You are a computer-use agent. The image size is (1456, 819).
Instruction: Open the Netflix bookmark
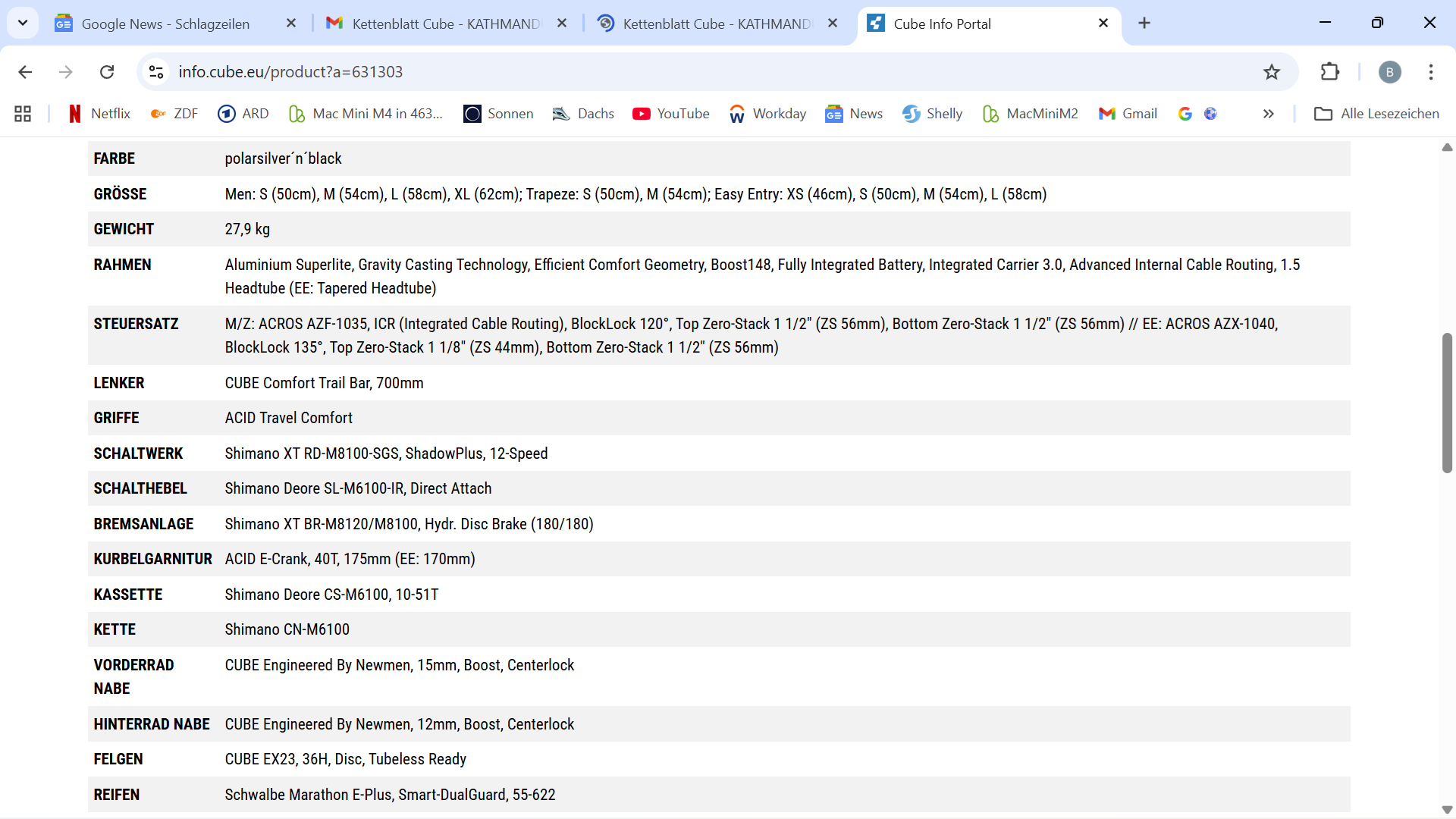(x=99, y=114)
